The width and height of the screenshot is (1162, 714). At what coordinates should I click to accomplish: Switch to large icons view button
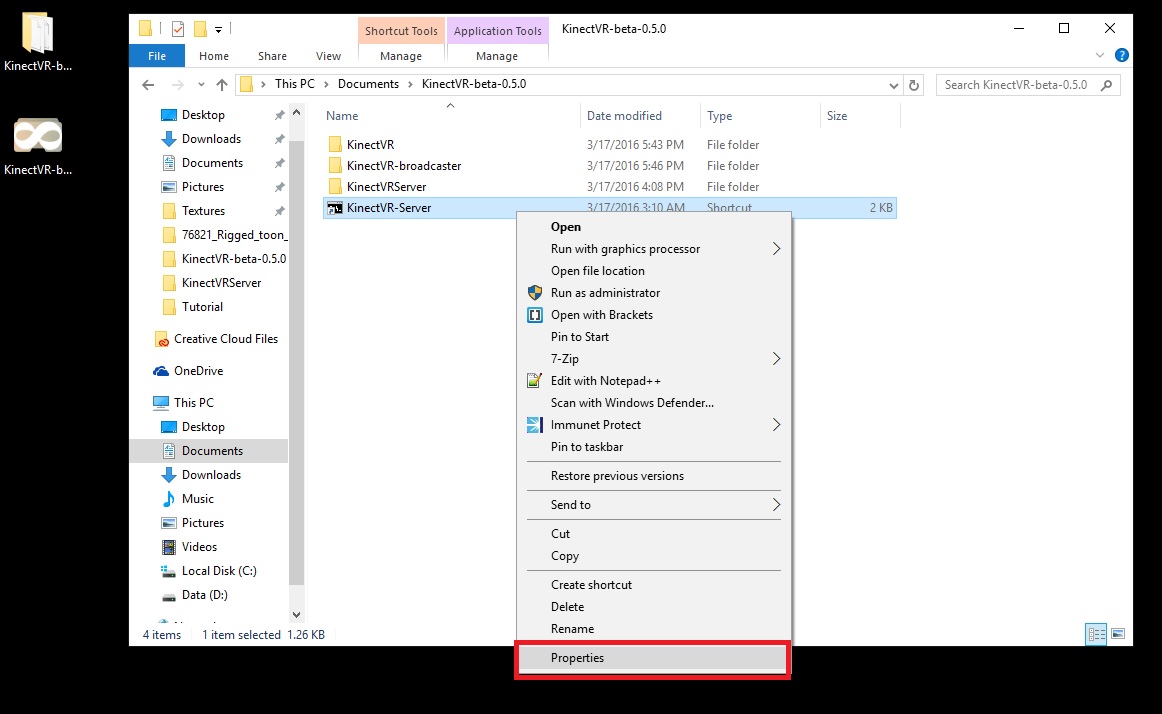pos(1118,634)
